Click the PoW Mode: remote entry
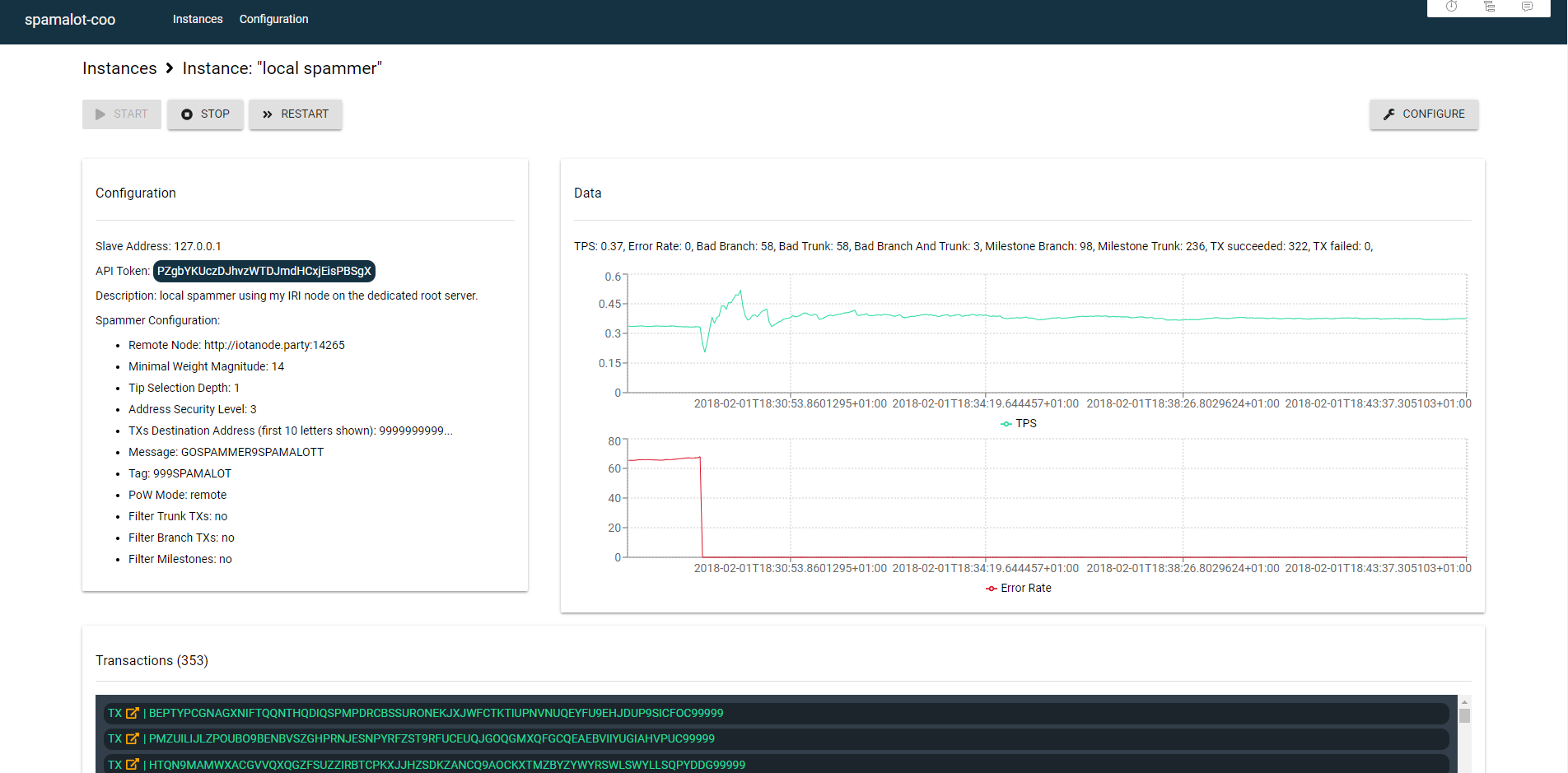 177,495
